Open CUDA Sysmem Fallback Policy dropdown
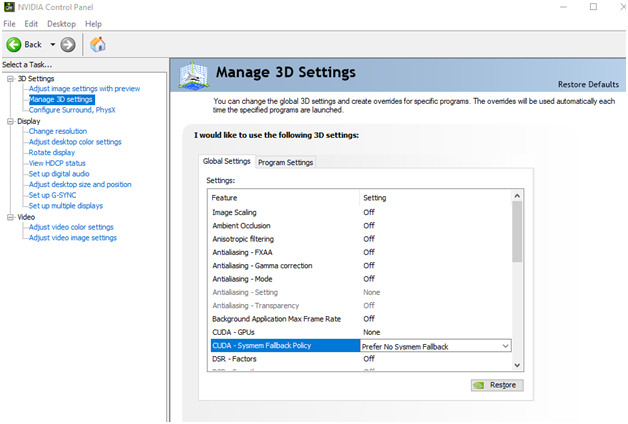Screen dimensions: 628x424 [505, 346]
